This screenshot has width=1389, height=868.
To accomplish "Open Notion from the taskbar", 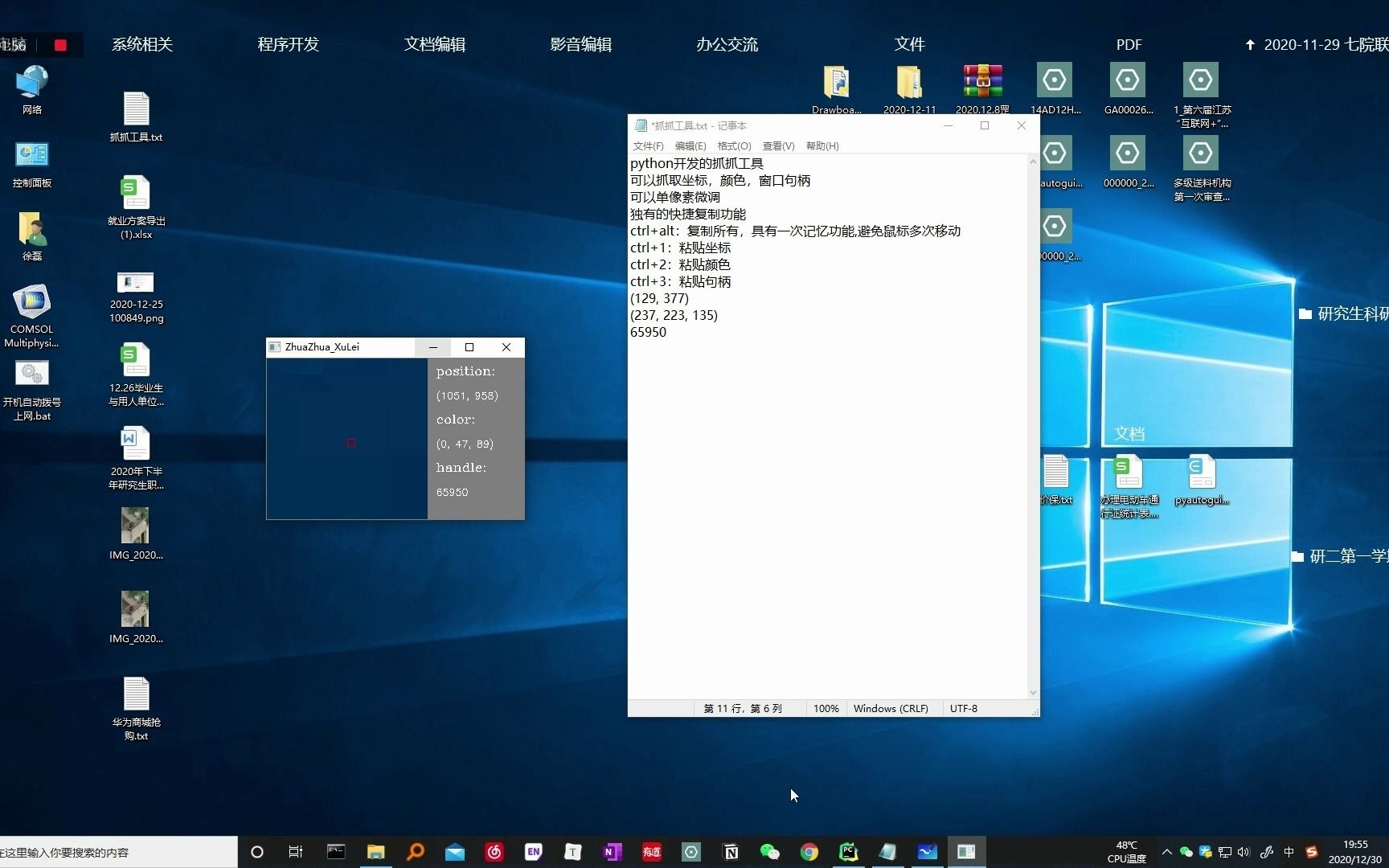I will click(730, 852).
